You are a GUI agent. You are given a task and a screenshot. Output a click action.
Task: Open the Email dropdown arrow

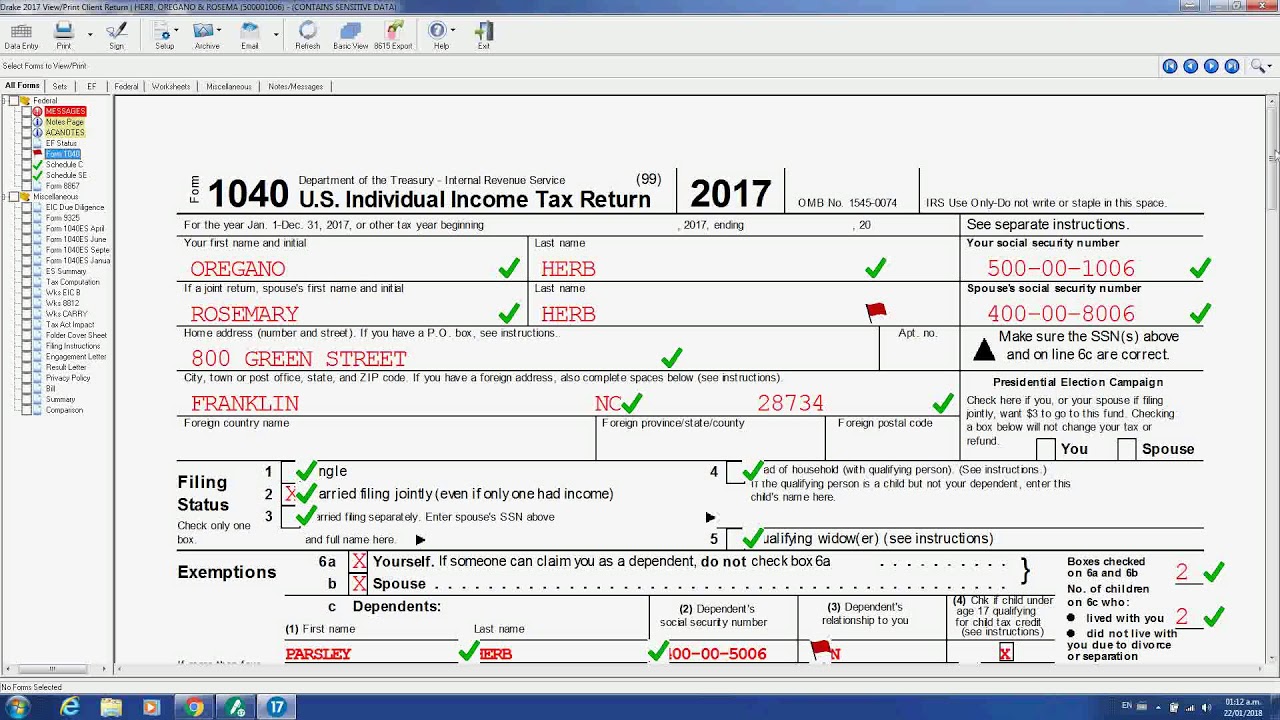(x=276, y=34)
